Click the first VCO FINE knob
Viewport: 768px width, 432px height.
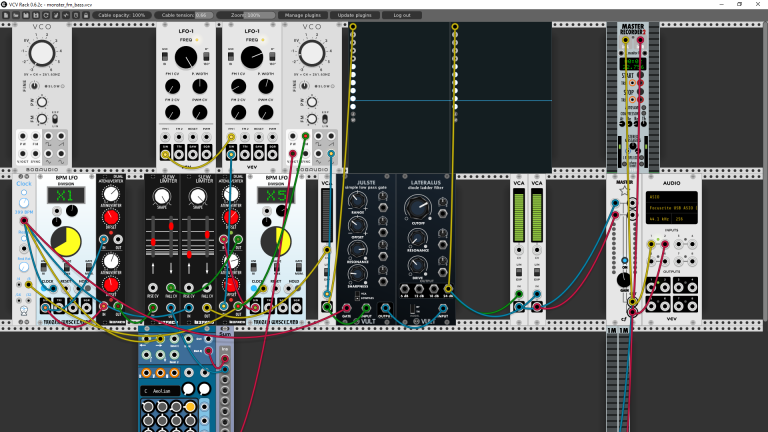pyautogui.click(x=34, y=86)
